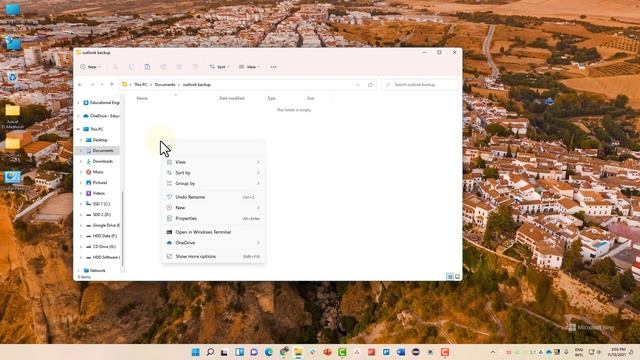This screenshot has width=640, height=360.
Task: Click Documents in the address breadcrumb
Action: pyautogui.click(x=165, y=85)
